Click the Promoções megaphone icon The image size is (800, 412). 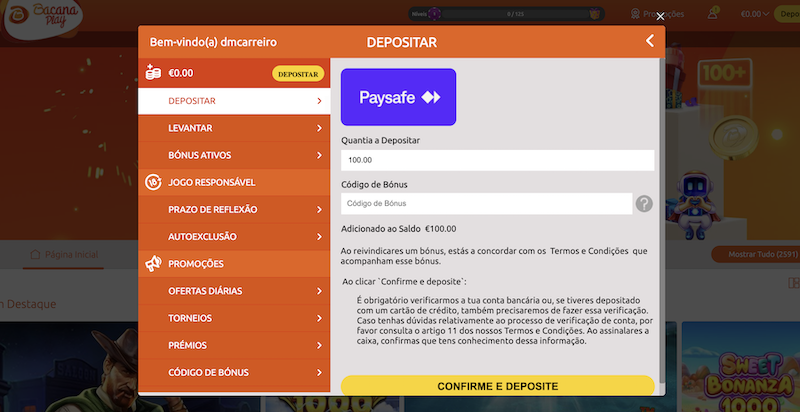[x=153, y=264]
